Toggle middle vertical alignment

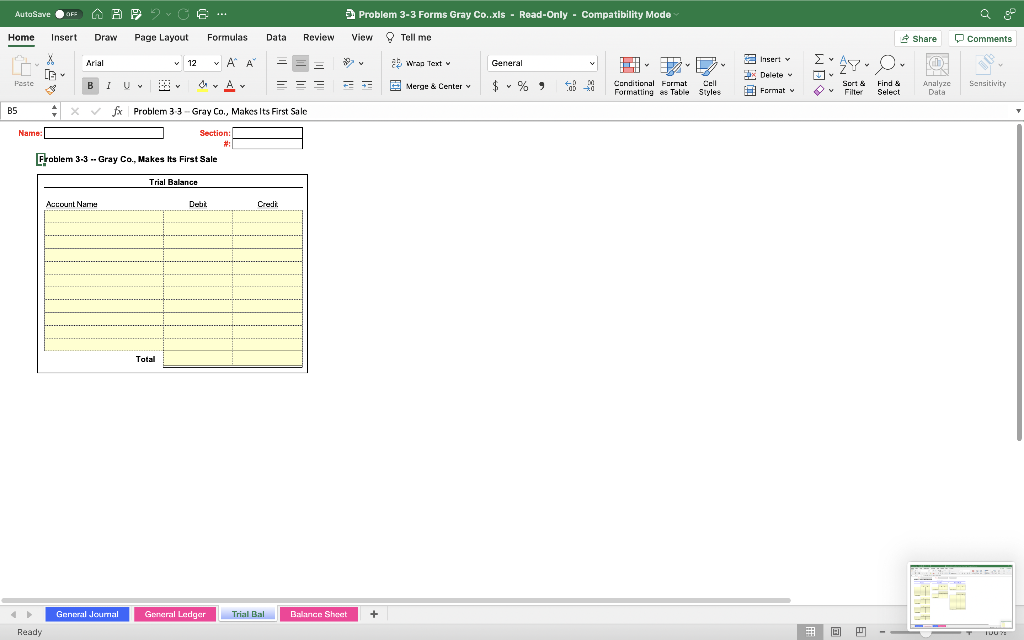point(300,63)
